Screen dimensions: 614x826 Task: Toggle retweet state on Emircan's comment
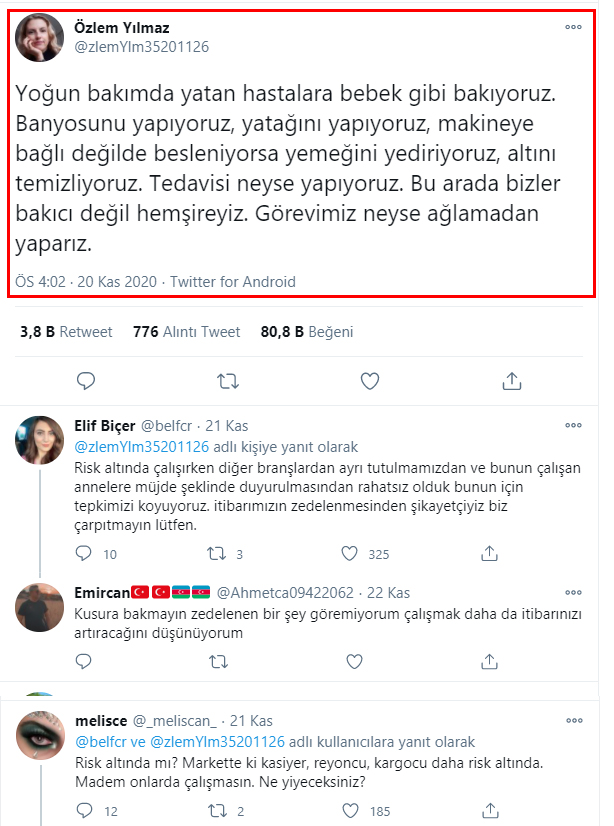tap(214, 661)
